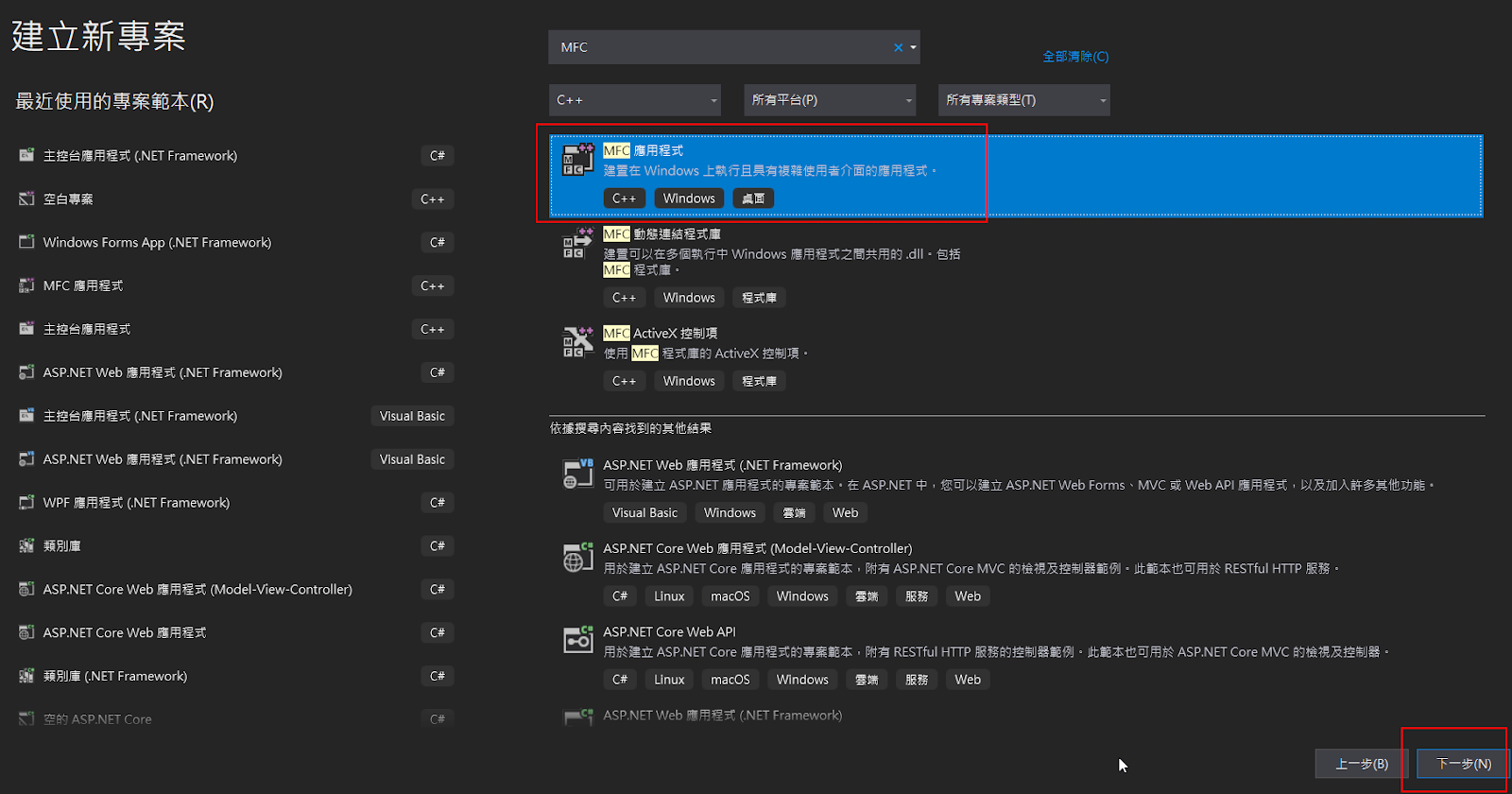The image size is (1512, 794).
Task: Clear the MFC search text with X icon
Action: coord(898,47)
